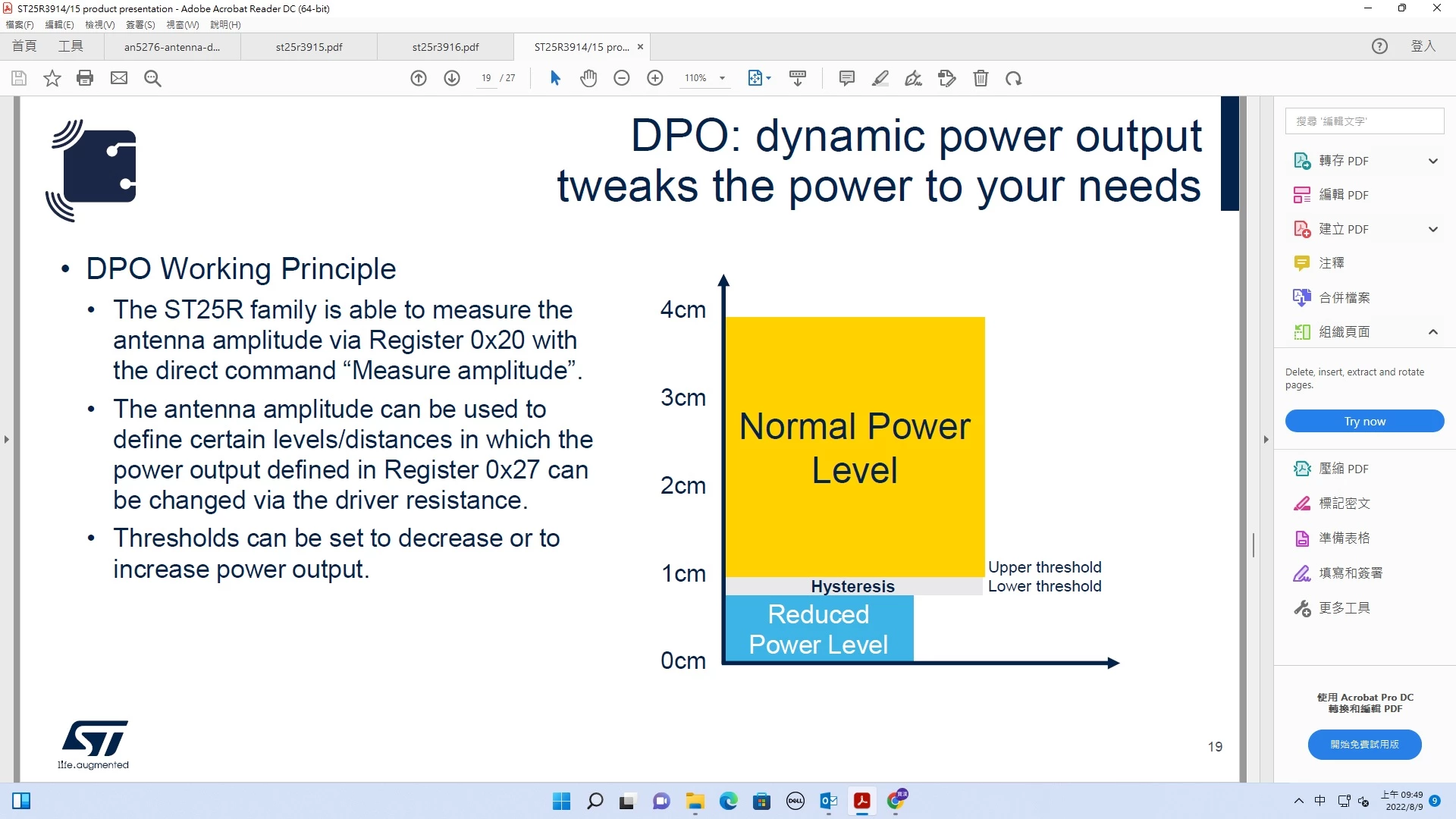Go to next page arrow
Screen dimensions: 1456x819
point(452,78)
